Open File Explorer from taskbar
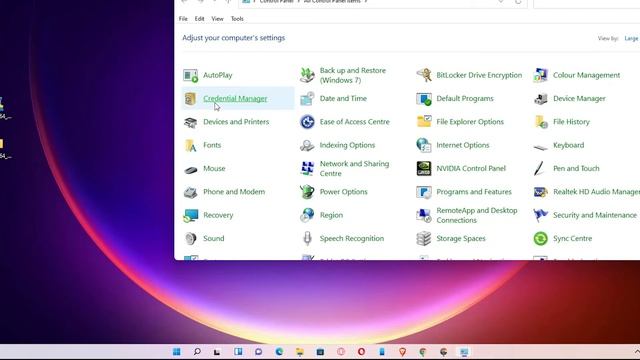Image resolution: width=640 pixels, height=360 pixels. [x=300, y=352]
